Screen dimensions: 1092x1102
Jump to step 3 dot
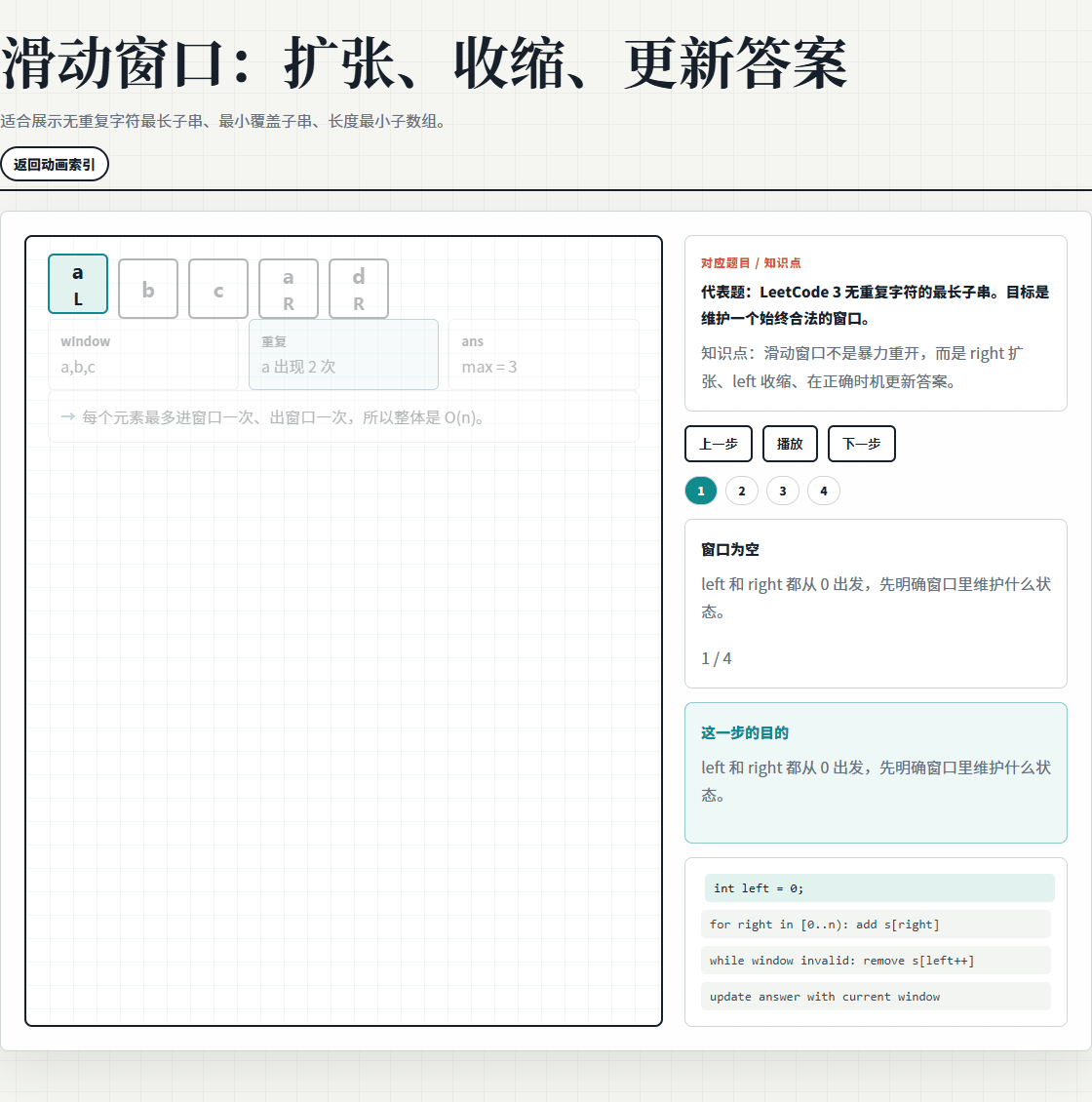coord(783,491)
